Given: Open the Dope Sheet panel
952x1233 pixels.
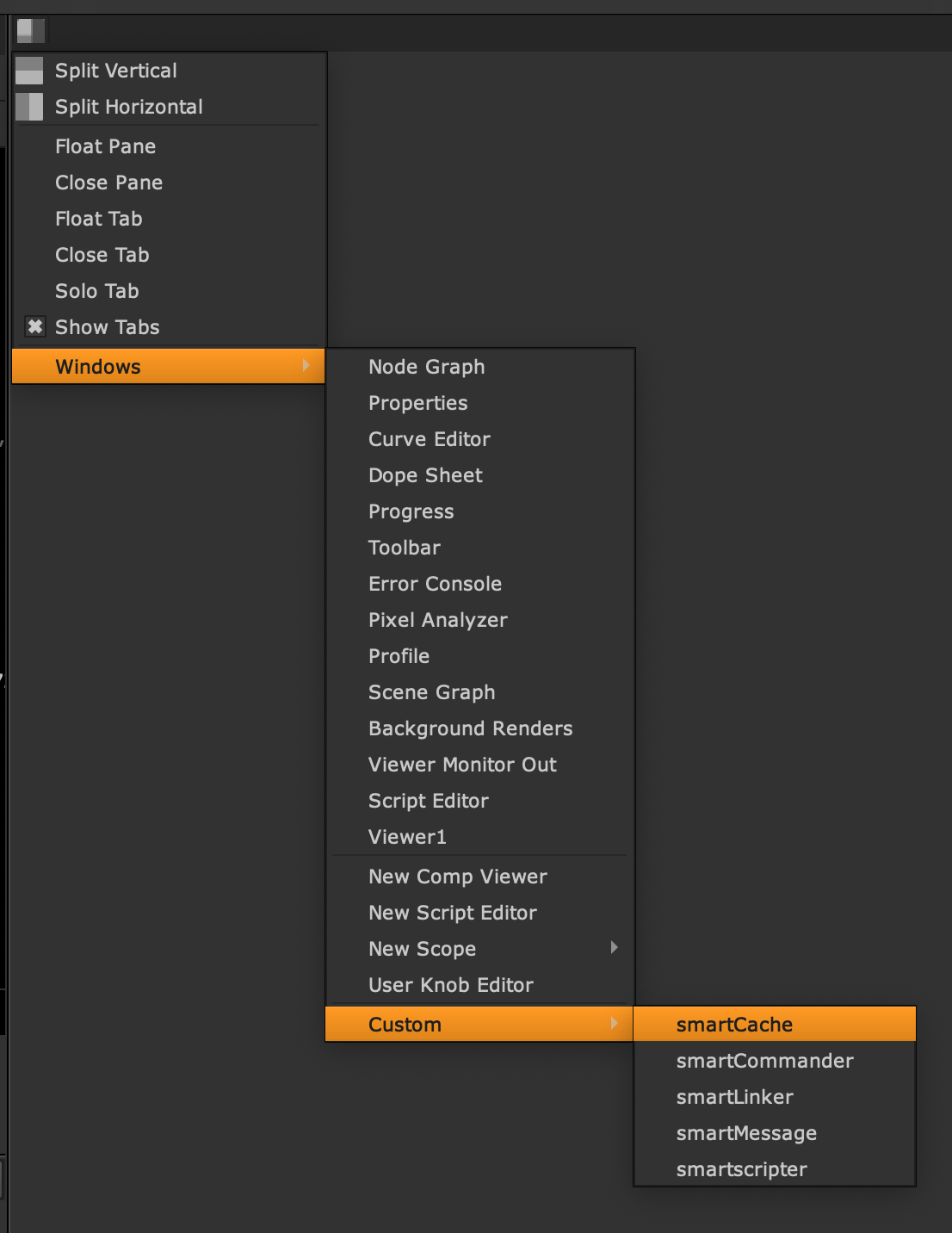Looking at the screenshot, I should [x=425, y=475].
